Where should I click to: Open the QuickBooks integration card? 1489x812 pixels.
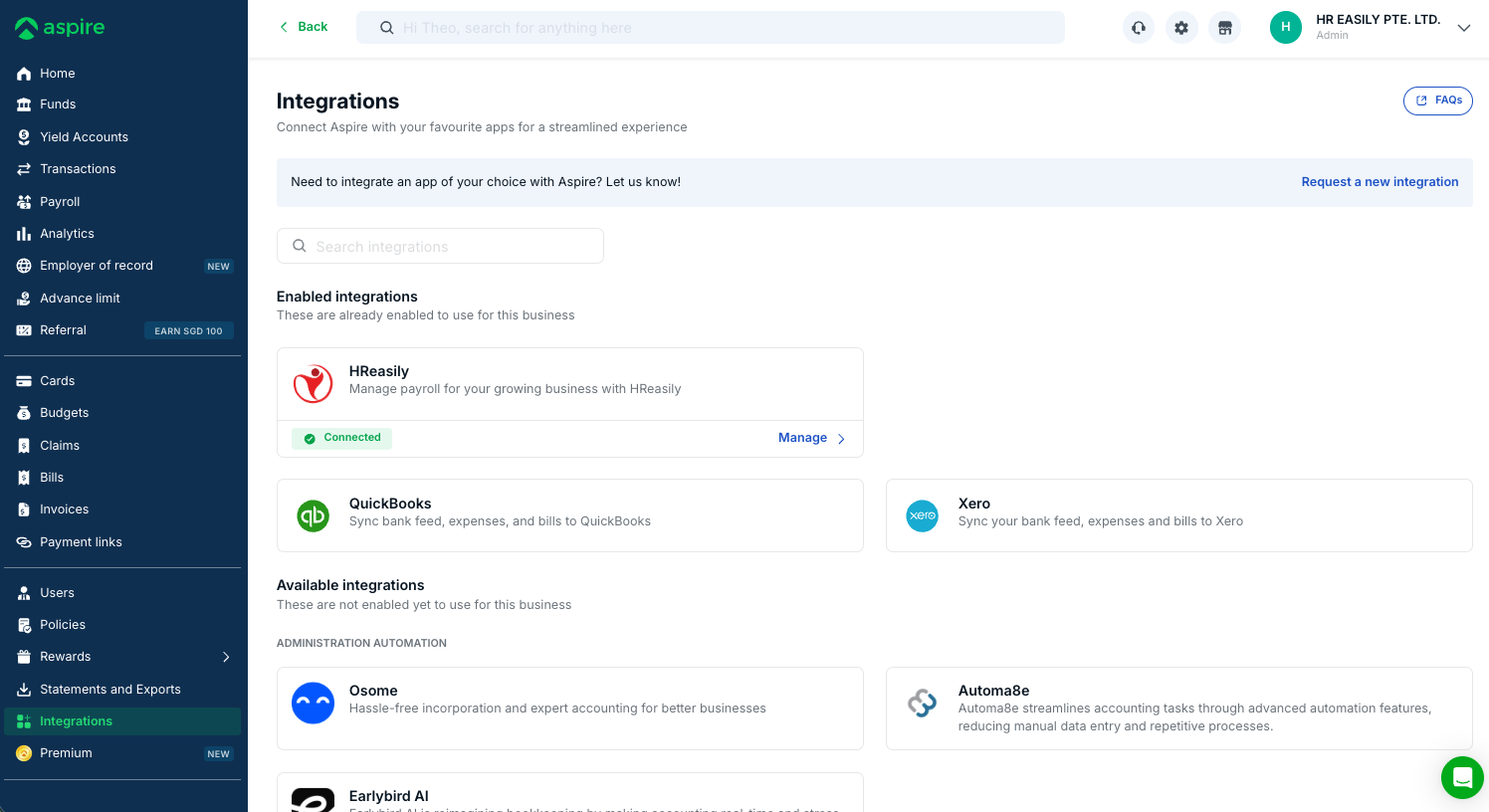569,515
